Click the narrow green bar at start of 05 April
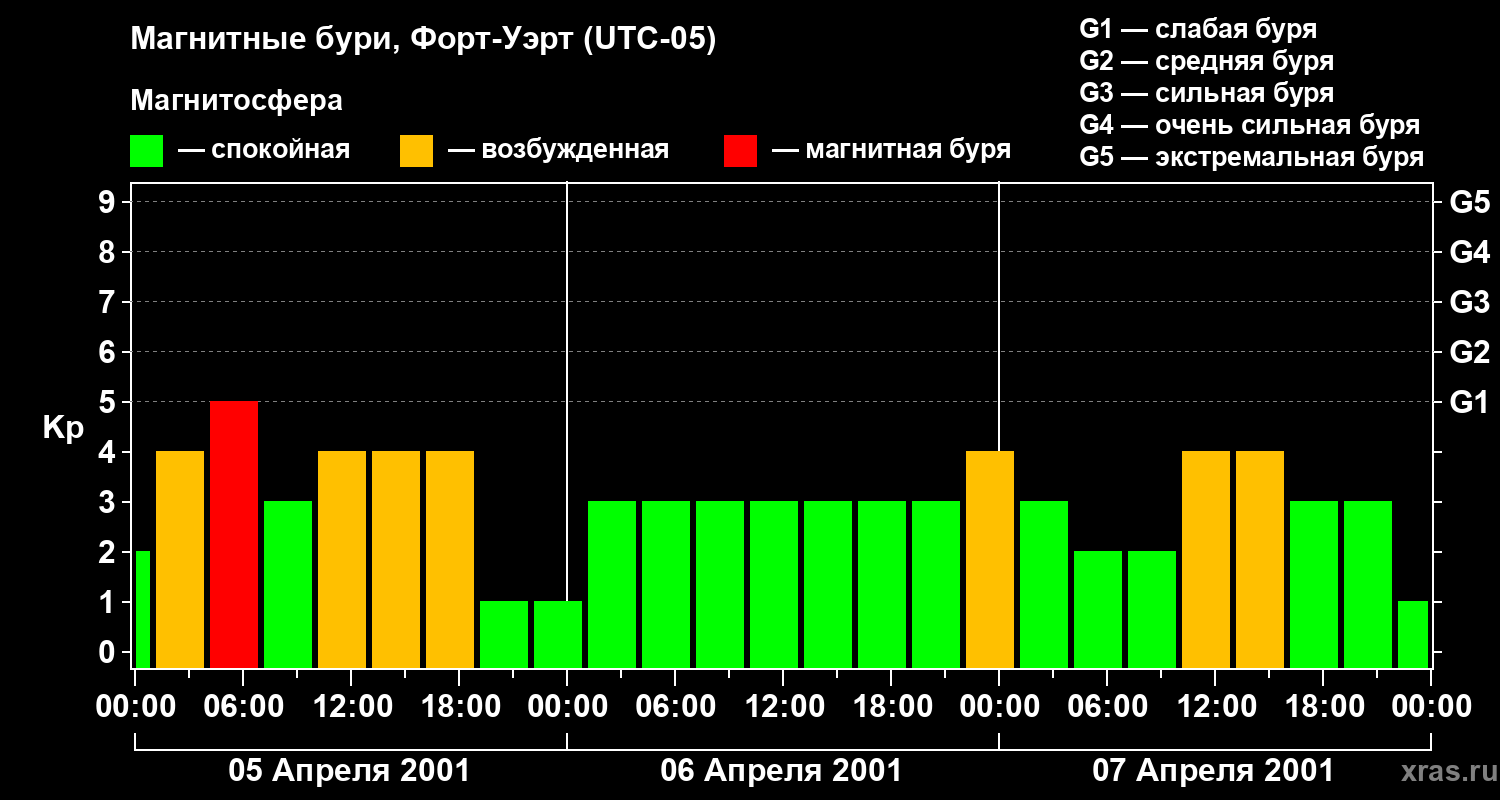This screenshot has height=800, width=1500. tap(142, 609)
